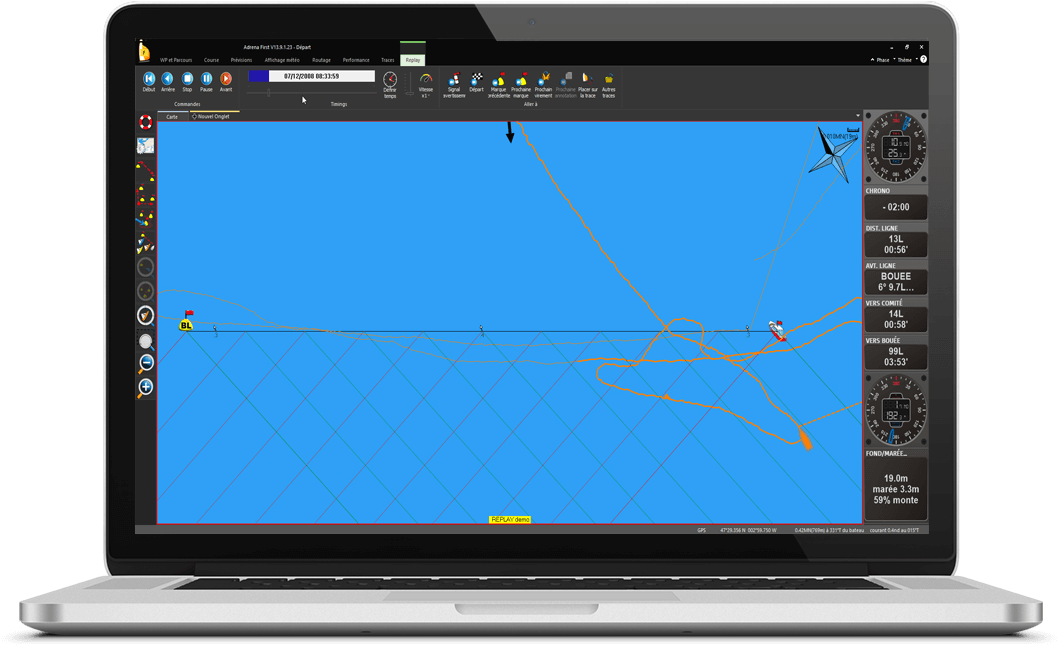Click the Définir temps clock icon
Viewport: 1057px width, 645px height.
(x=390, y=79)
